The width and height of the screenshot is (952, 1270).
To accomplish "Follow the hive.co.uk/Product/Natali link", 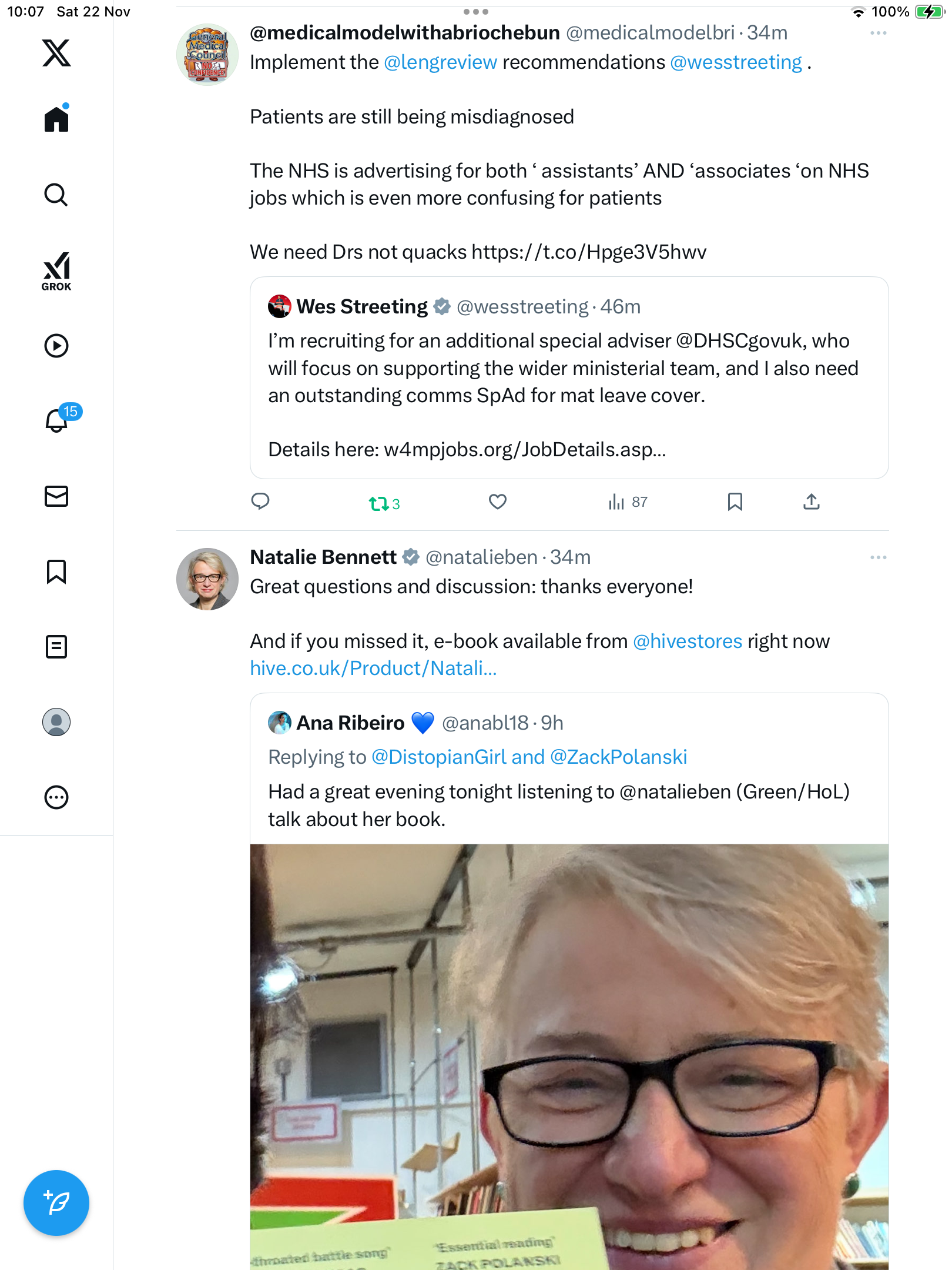I will (x=373, y=669).
